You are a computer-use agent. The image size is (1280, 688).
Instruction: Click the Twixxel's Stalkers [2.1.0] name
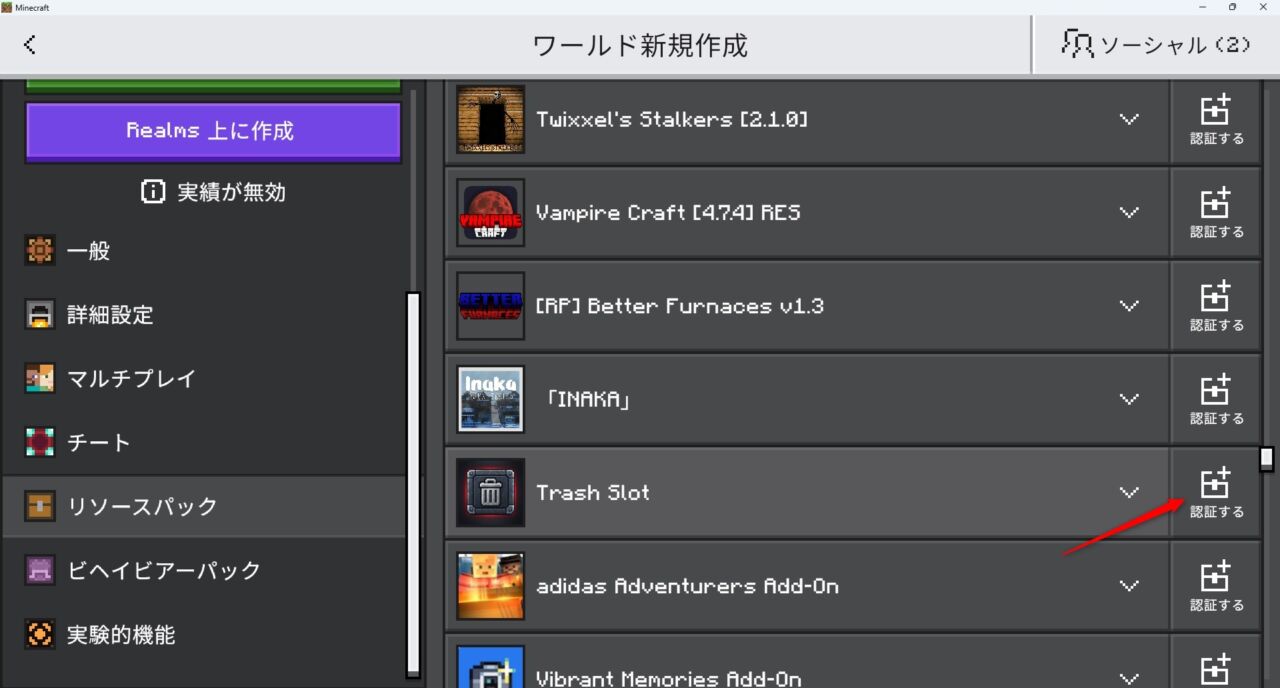tap(672, 120)
